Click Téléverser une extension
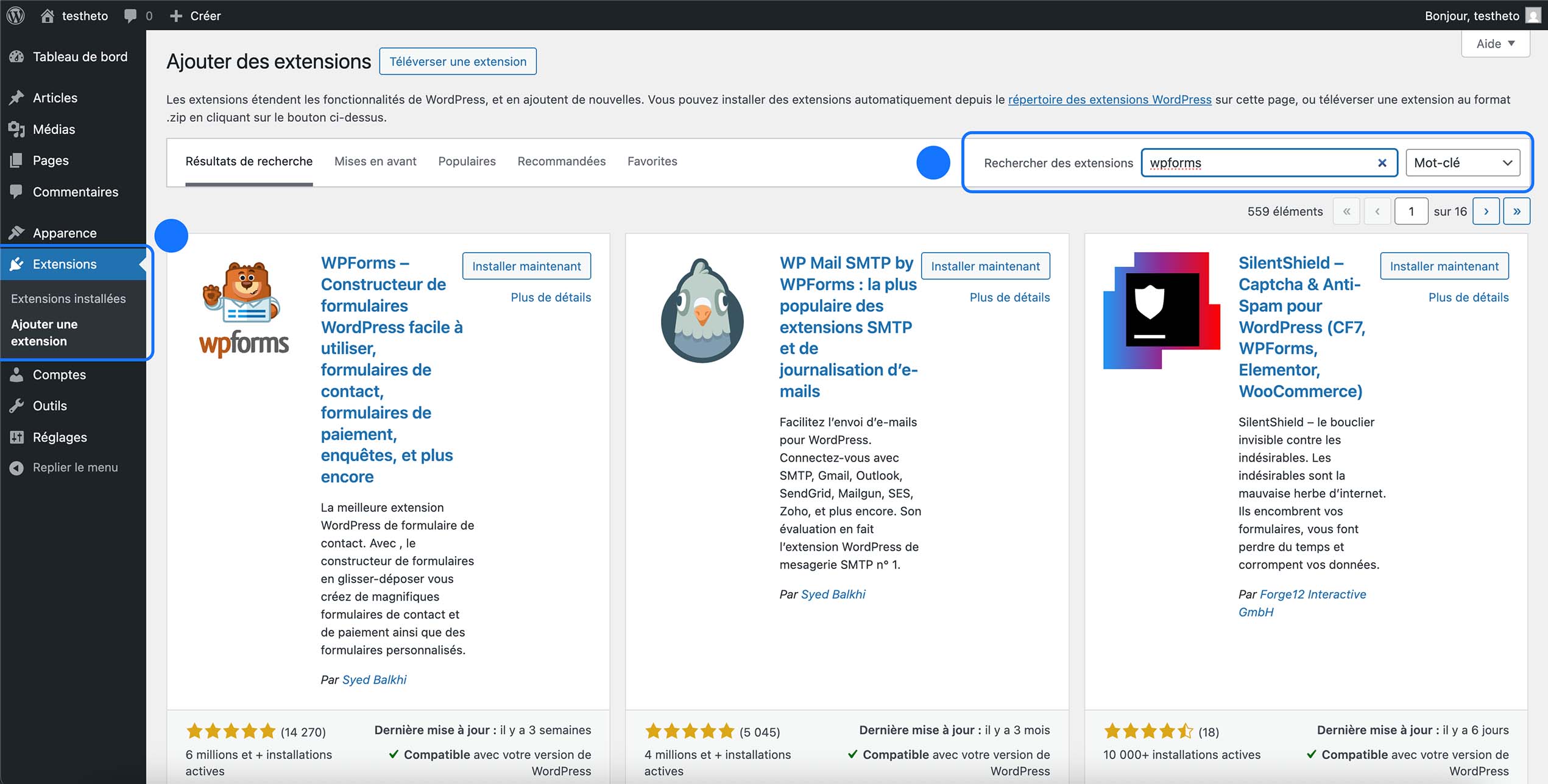 point(458,61)
